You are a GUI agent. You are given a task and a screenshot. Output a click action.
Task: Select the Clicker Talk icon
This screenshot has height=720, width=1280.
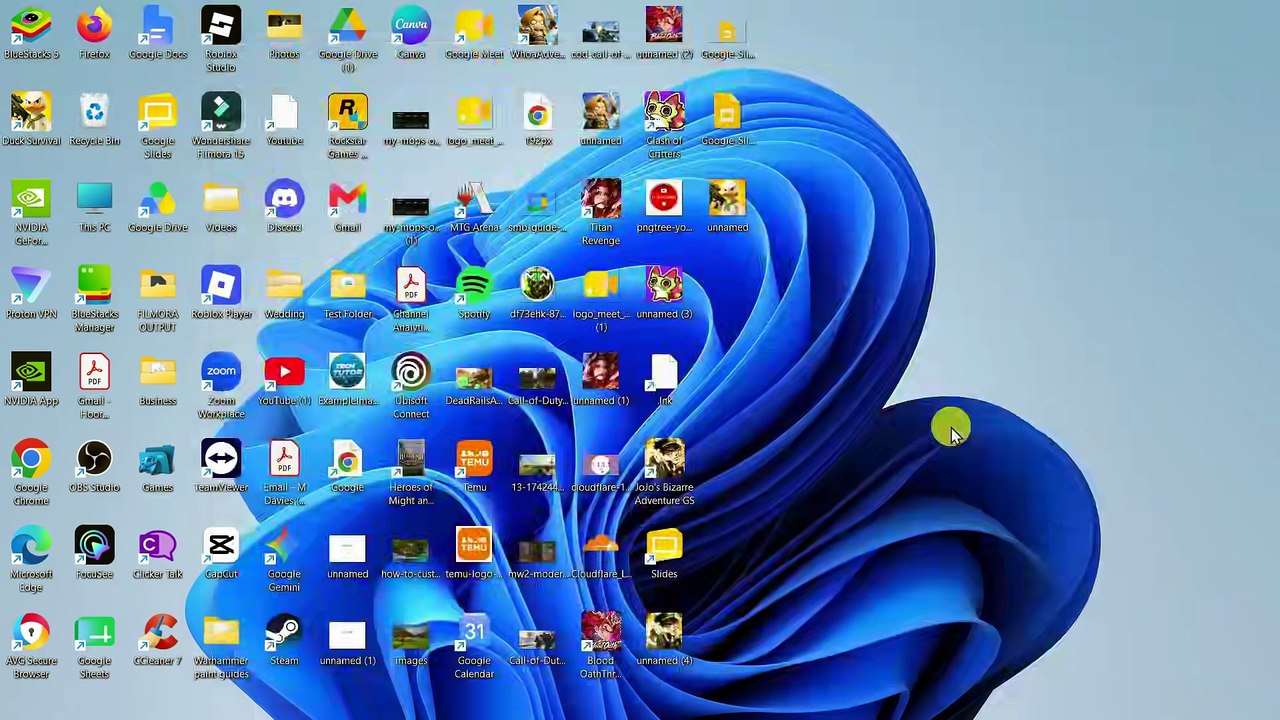coord(158,545)
